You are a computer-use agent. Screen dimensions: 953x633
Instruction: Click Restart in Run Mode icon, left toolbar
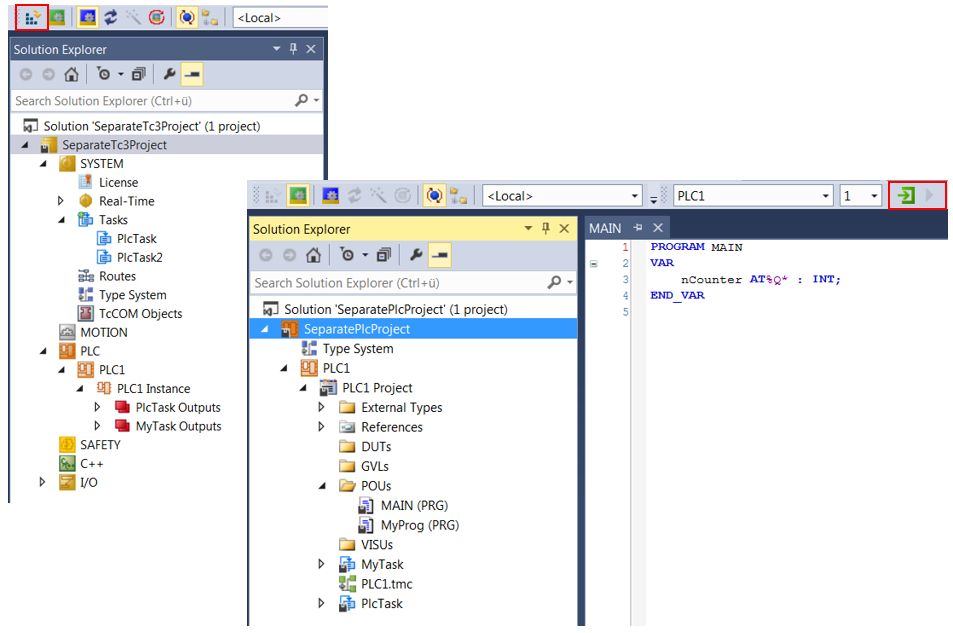coord(58,17)
